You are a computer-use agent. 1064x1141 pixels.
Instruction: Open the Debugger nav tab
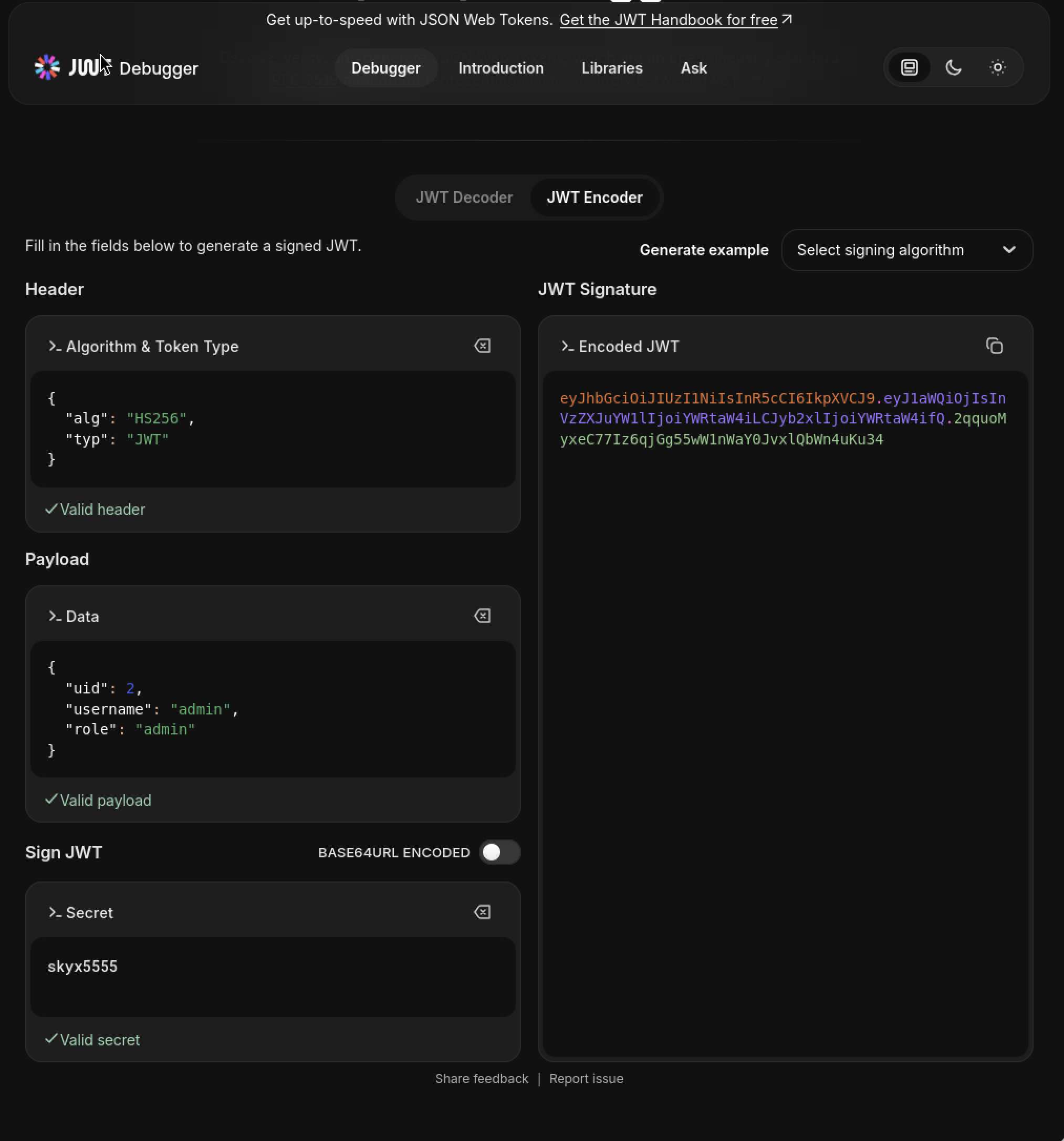point(385,68)
